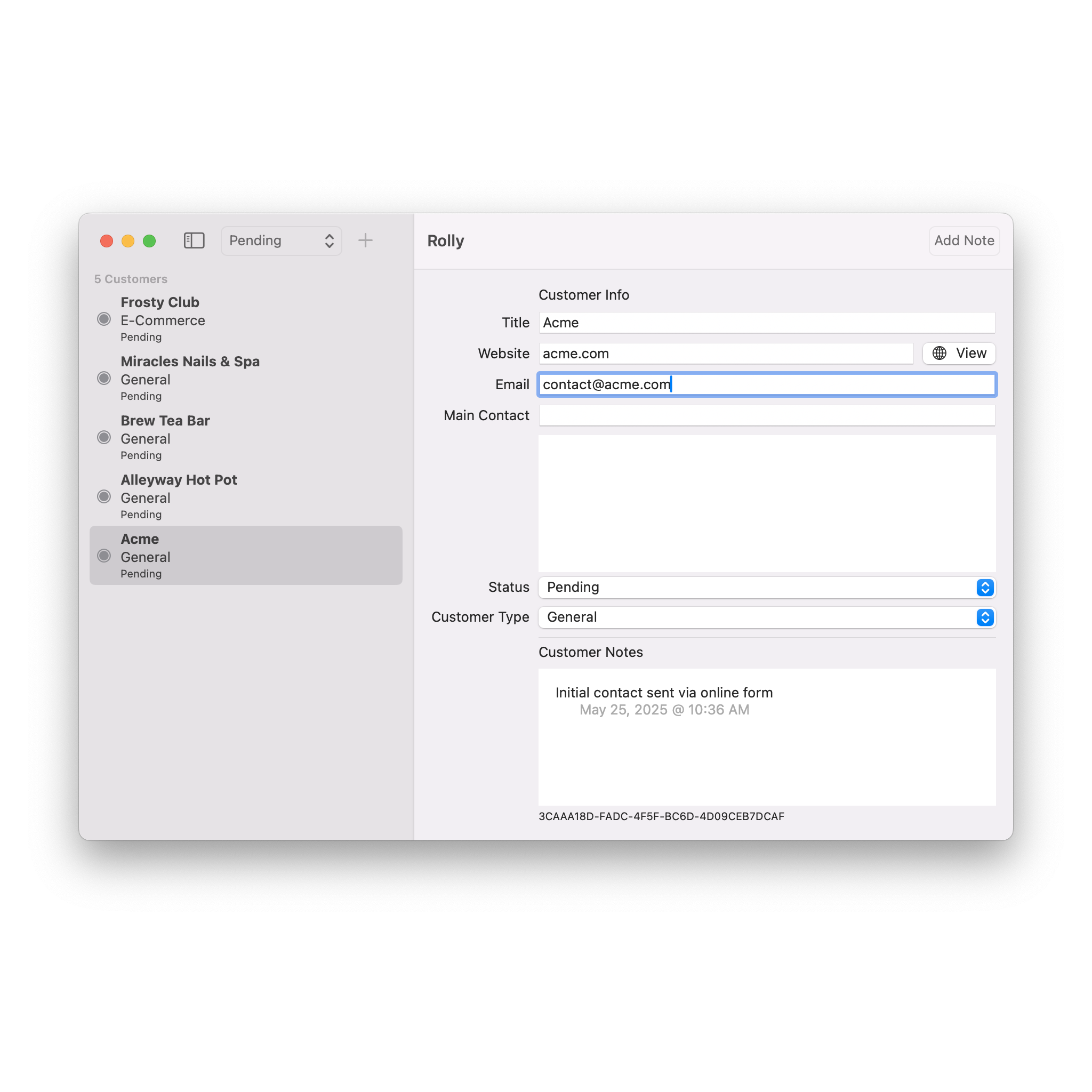This screenshot has height=1092, width=1092.
Task: Toggle the sidebar visibility icon
Action: point(194,241)
